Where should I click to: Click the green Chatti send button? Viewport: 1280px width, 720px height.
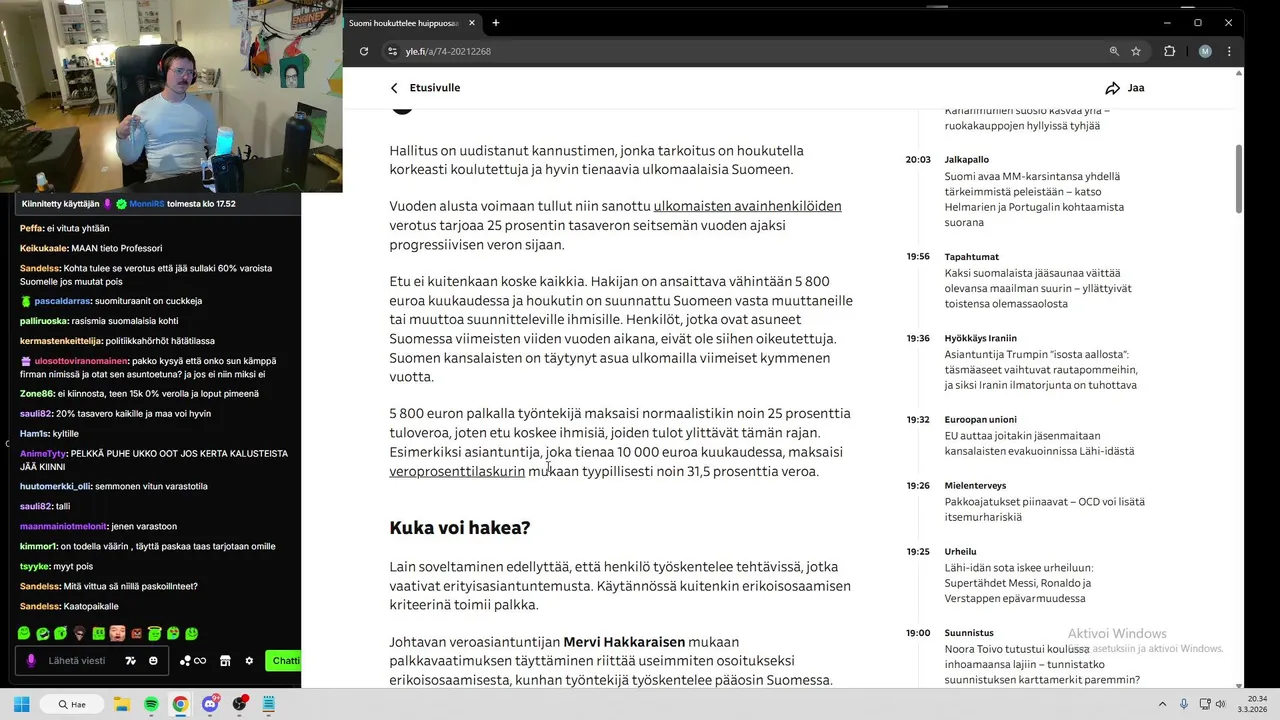tap(284, 661)
